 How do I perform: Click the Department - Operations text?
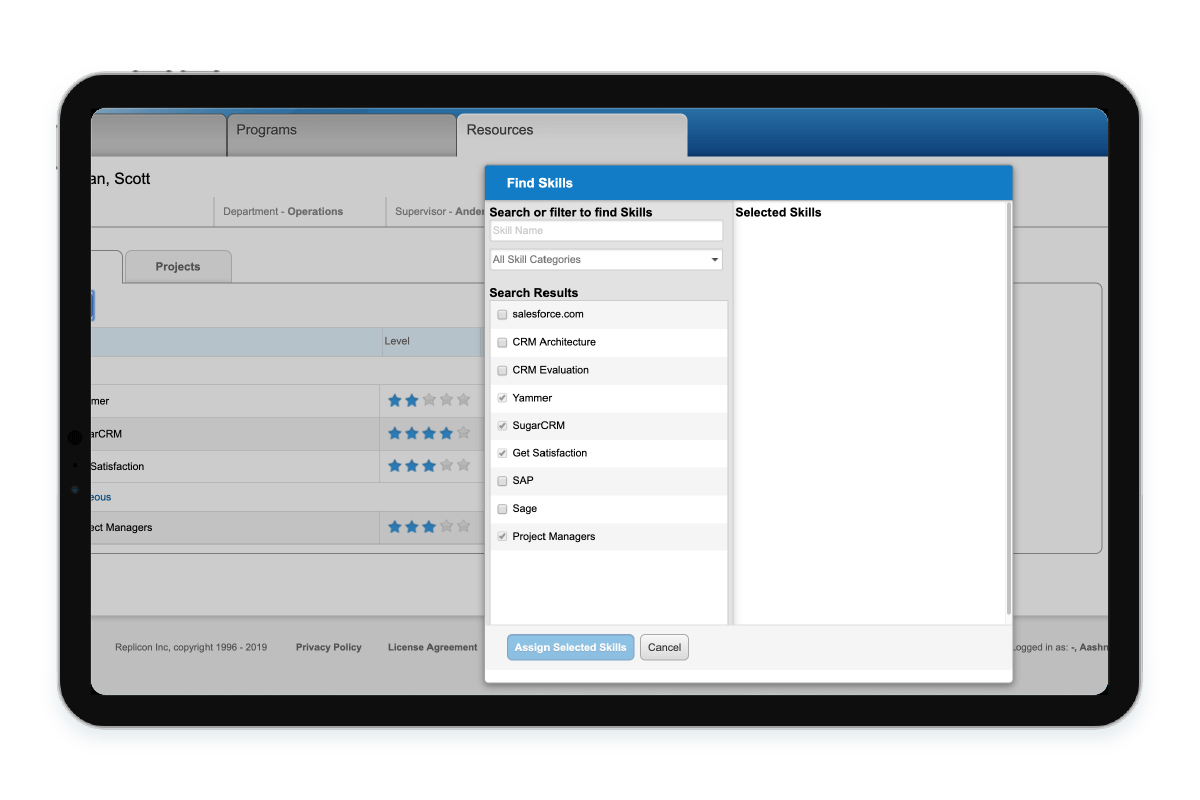pos(283,212)
